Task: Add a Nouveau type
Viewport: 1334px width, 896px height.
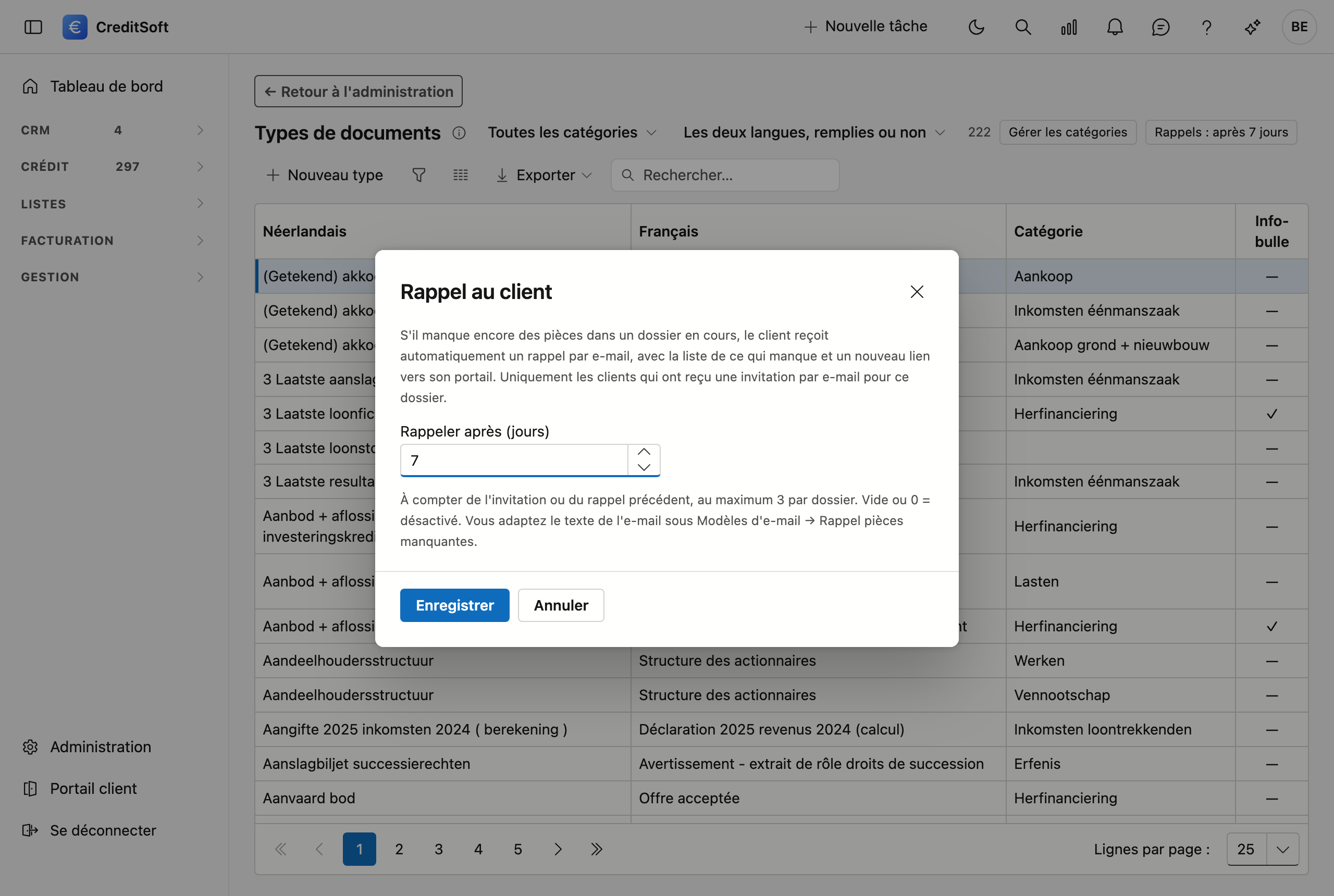Action: [325, 175]
